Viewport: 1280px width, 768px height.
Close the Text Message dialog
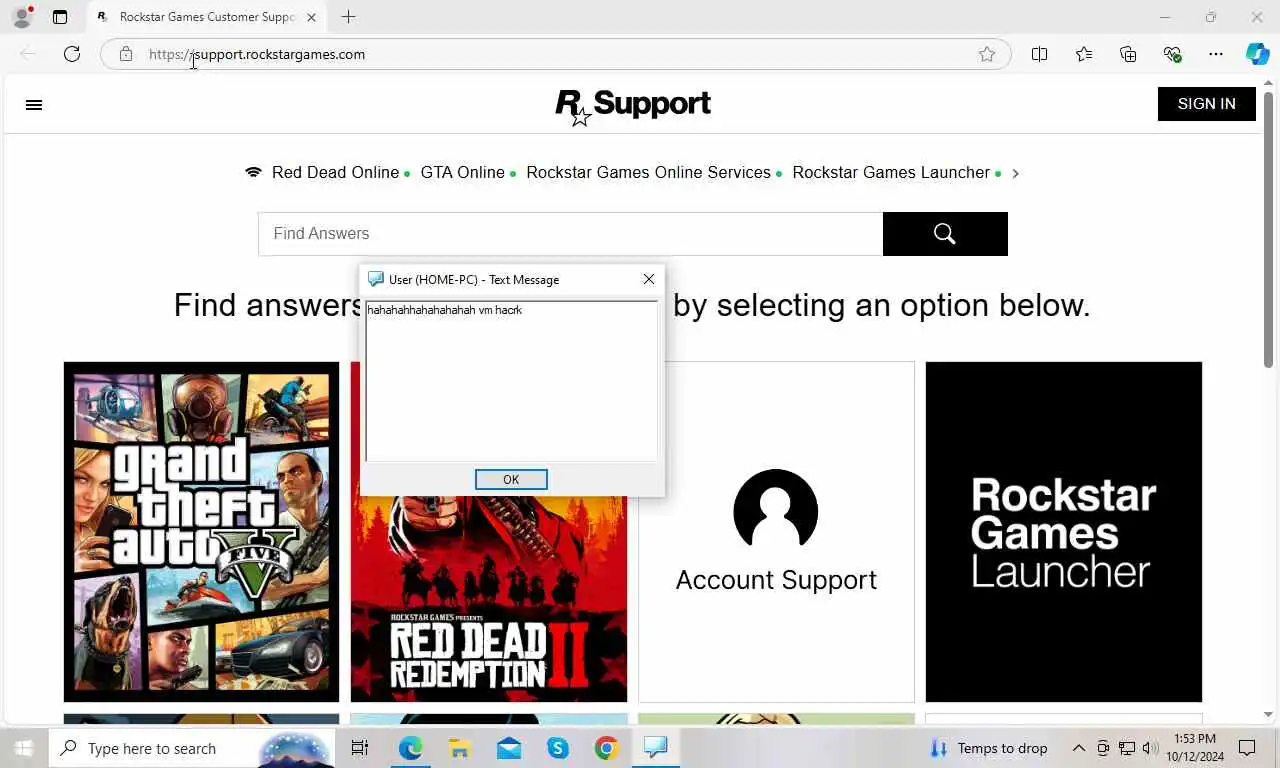[649, 279]
